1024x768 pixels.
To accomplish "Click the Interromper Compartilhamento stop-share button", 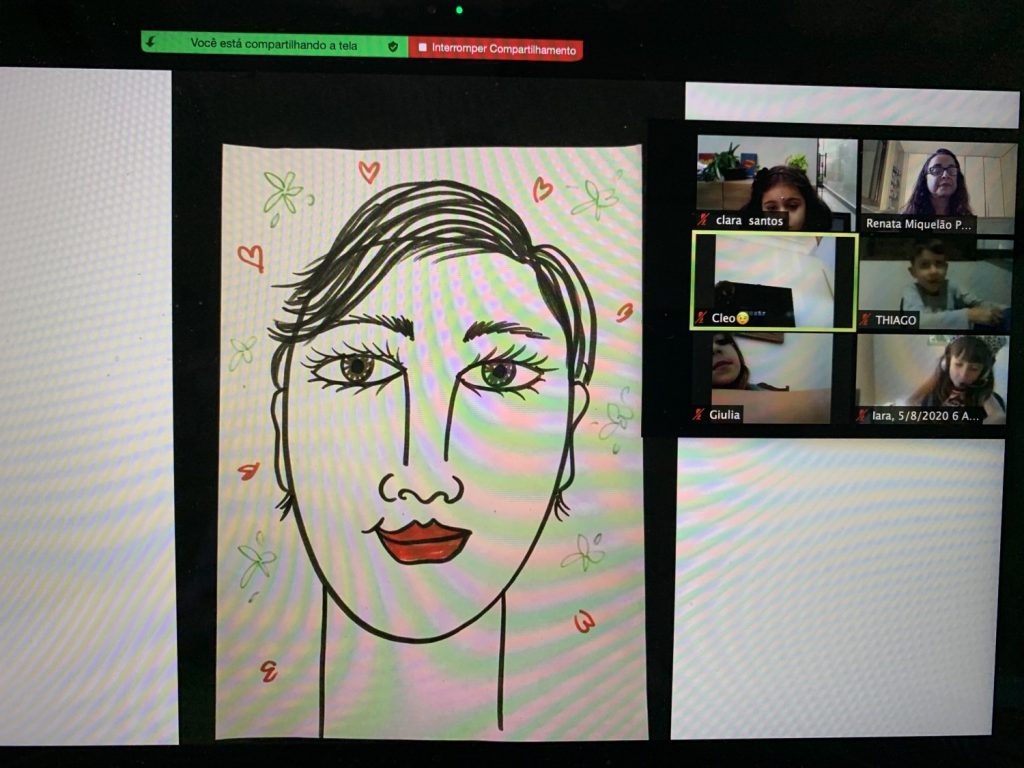I will pyautogui.click(x=496, y=48).
